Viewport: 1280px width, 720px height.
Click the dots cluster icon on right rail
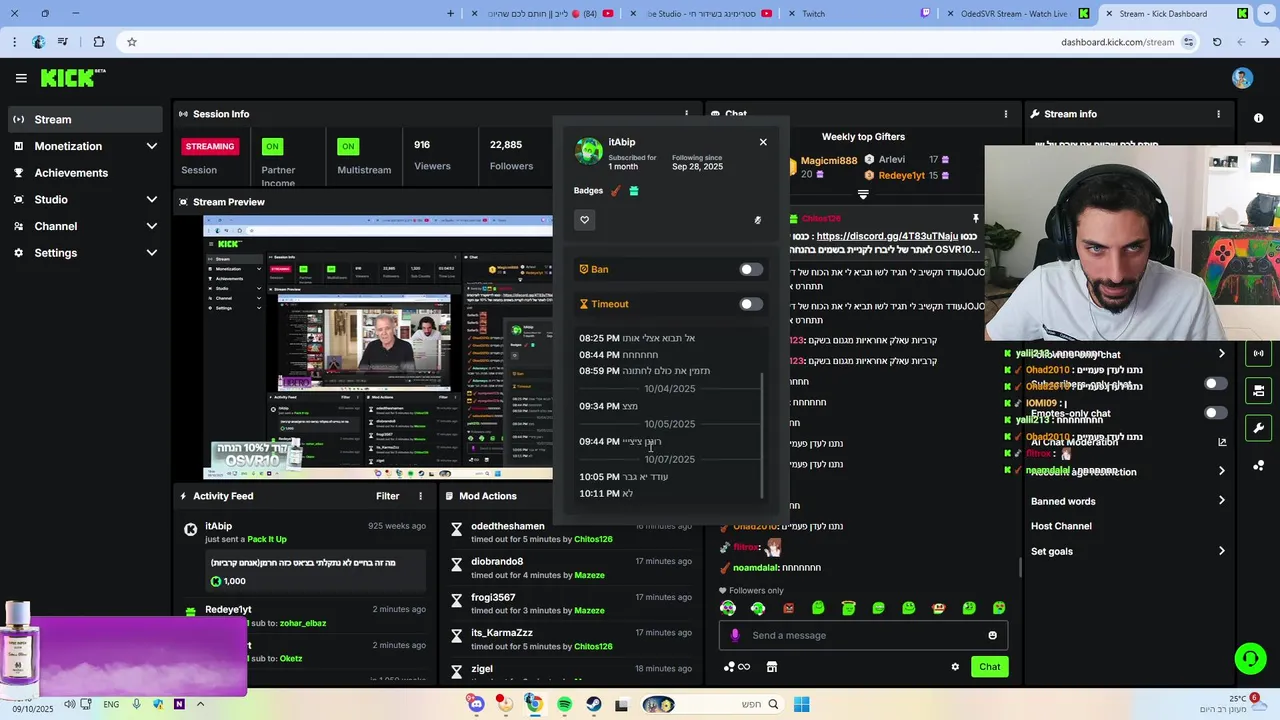(x=1258, y=465)
